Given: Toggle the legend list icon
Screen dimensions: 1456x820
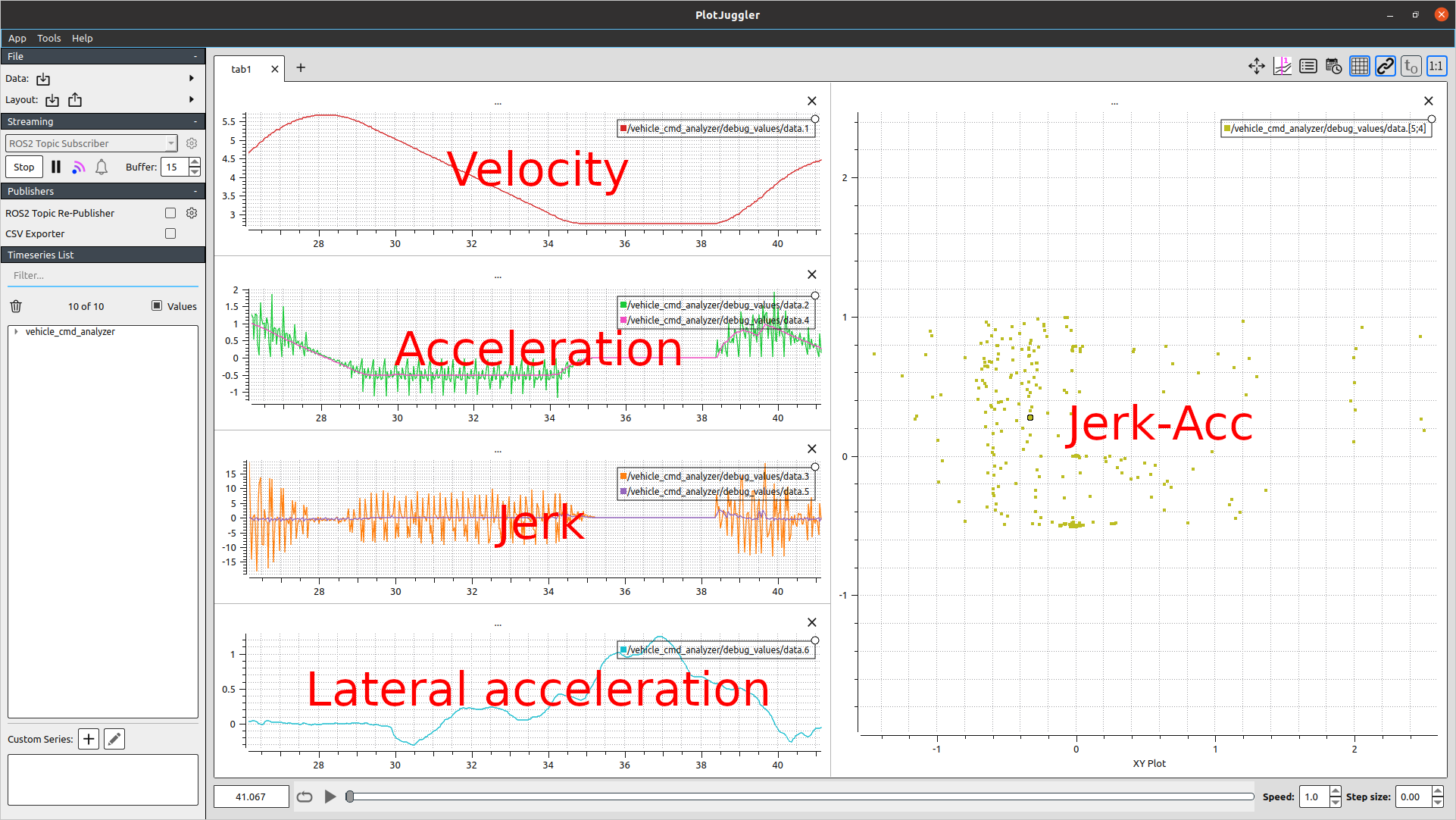Looking at the screenshot, I should click(1308, 67).
